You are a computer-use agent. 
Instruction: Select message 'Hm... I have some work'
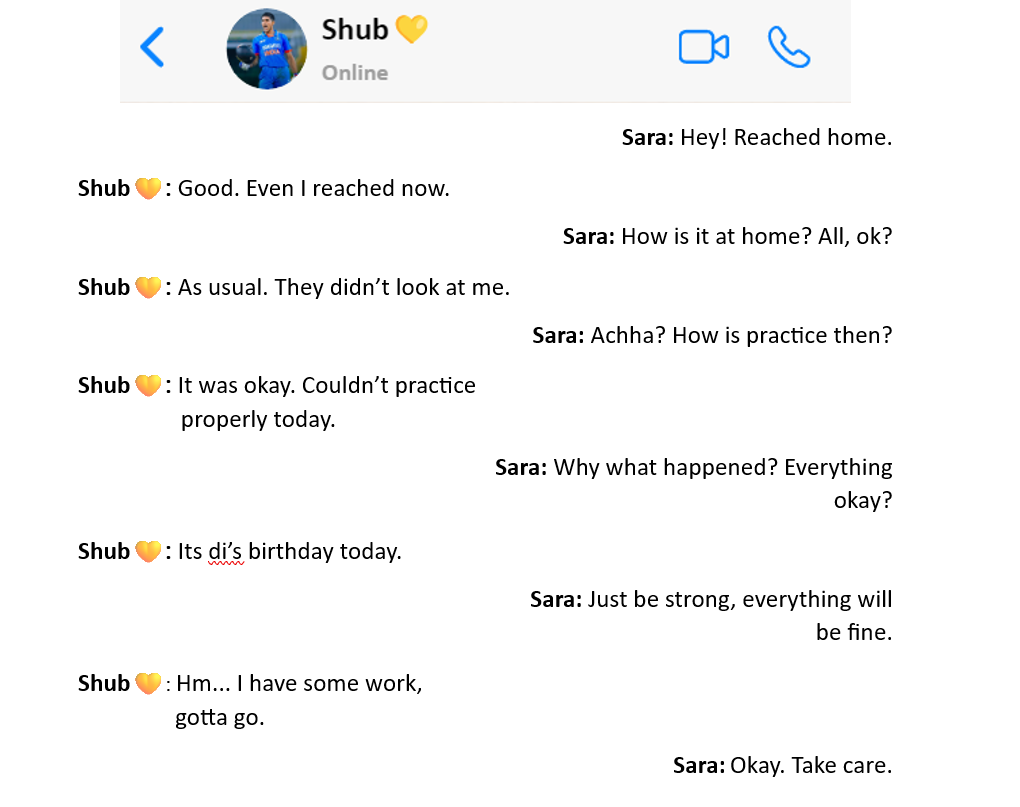tap(299, 683)
